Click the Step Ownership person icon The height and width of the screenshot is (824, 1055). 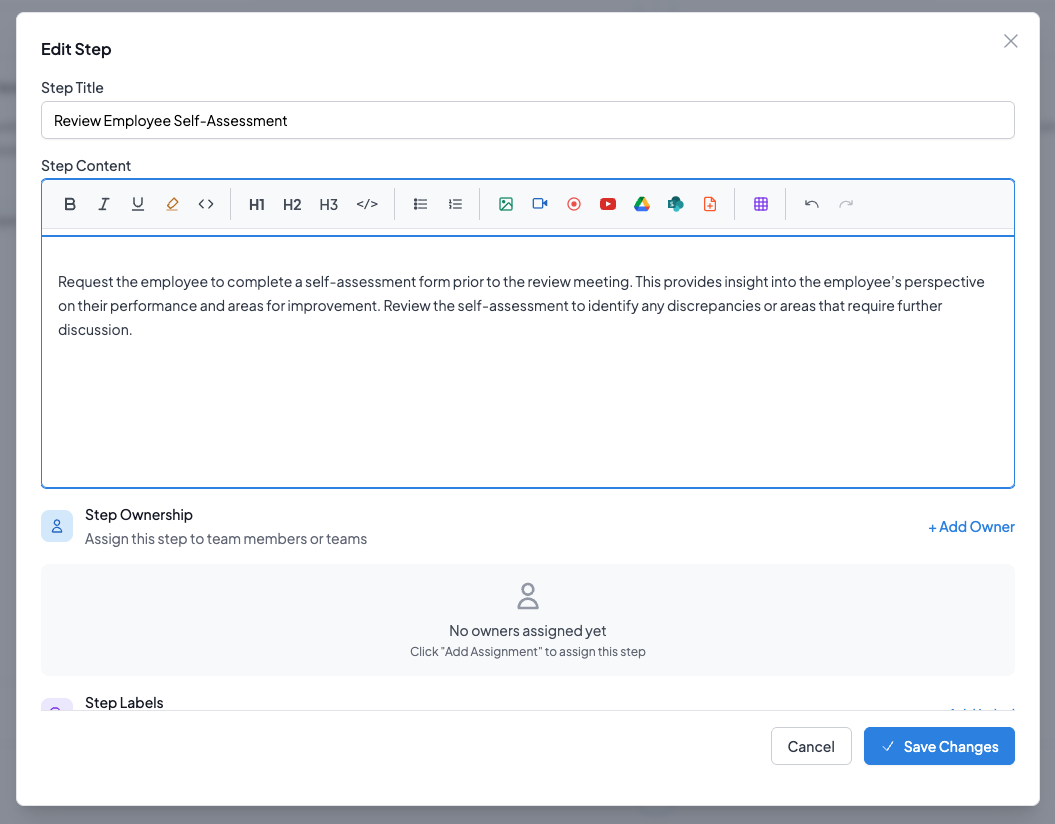(x=57, y=526)
